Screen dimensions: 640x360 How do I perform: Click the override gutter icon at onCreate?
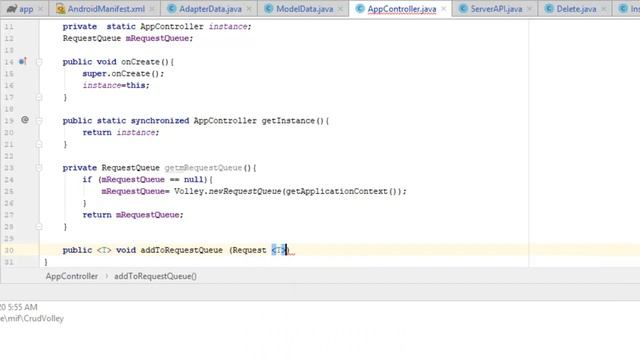tap(23, 62)
